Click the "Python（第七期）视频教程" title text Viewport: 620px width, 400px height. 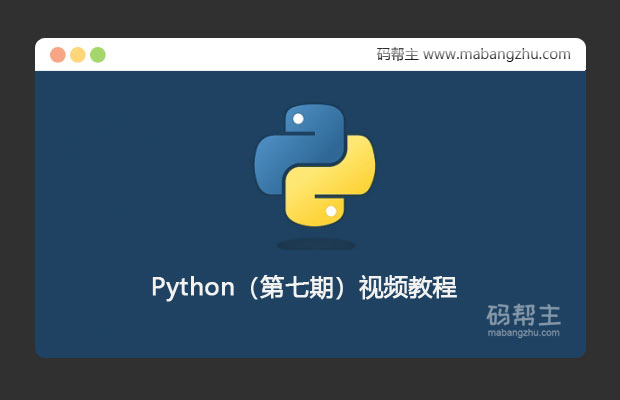[x=304, y=287]
